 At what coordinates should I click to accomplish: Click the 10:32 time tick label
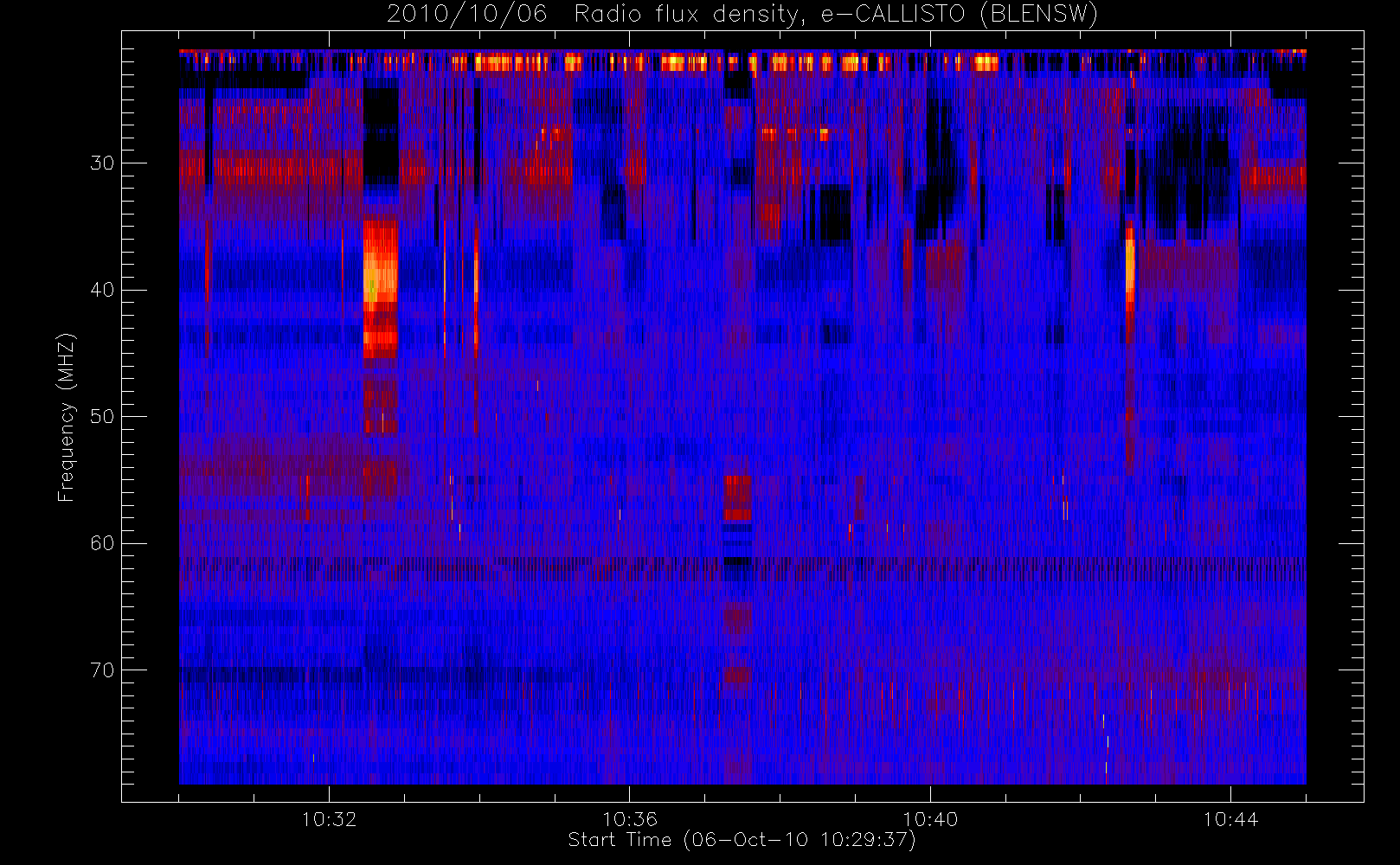(329, 819)
